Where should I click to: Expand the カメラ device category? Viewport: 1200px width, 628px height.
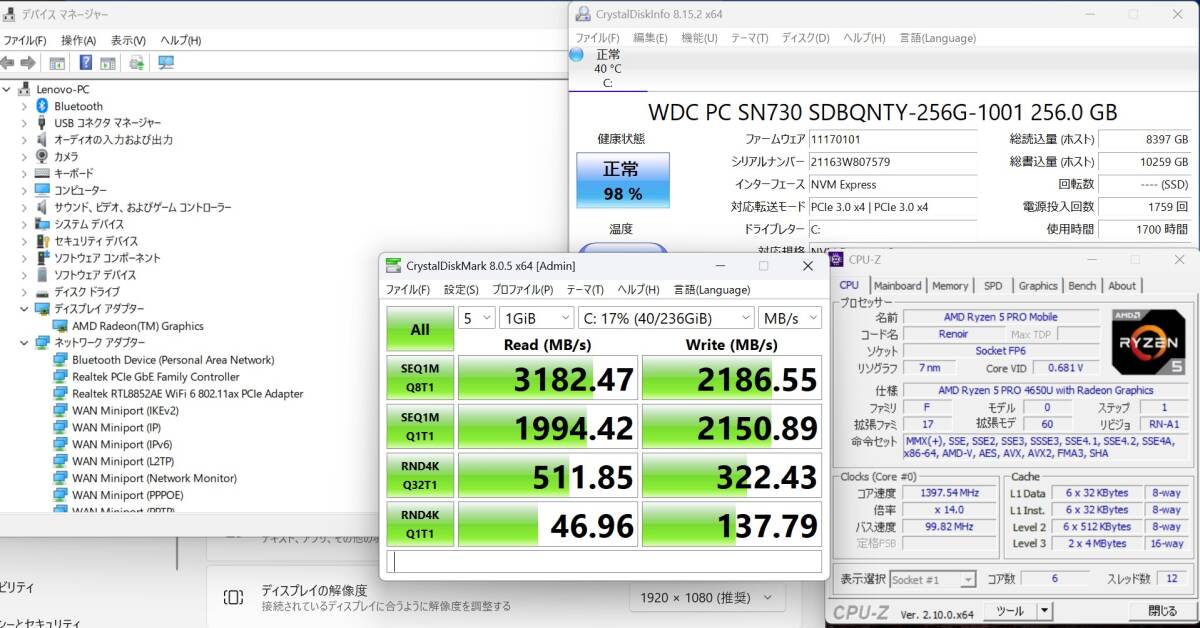(24, 157)
